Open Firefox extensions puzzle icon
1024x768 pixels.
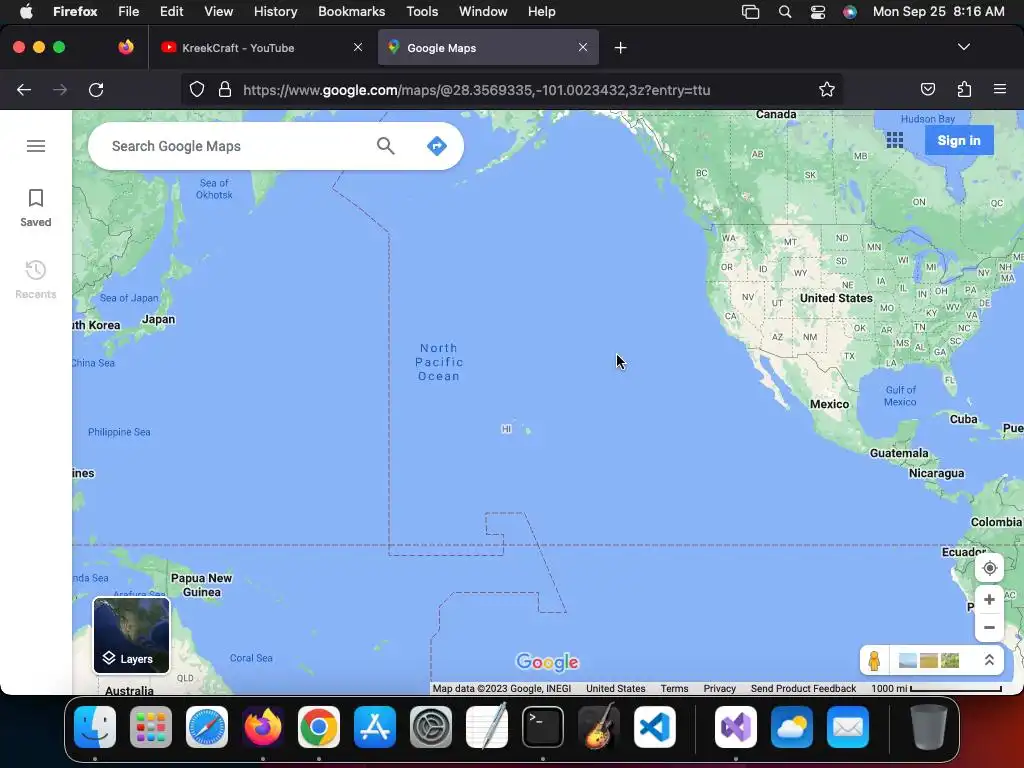pyautogui.click(x=964, y=89)
